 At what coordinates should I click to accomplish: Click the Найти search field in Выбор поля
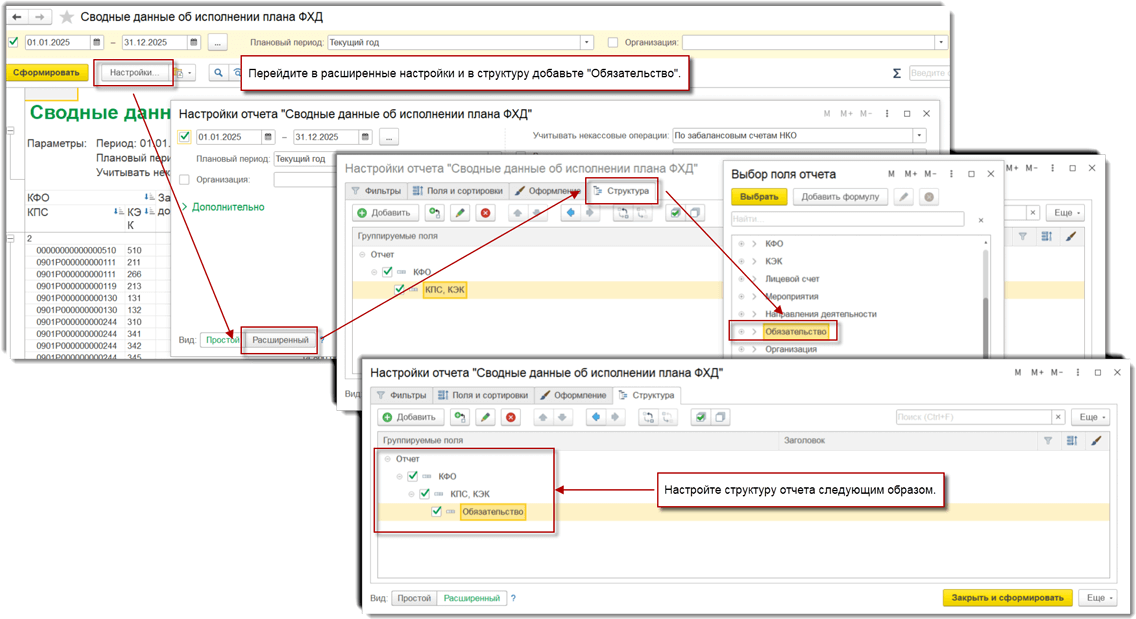(x=847, y=219)
